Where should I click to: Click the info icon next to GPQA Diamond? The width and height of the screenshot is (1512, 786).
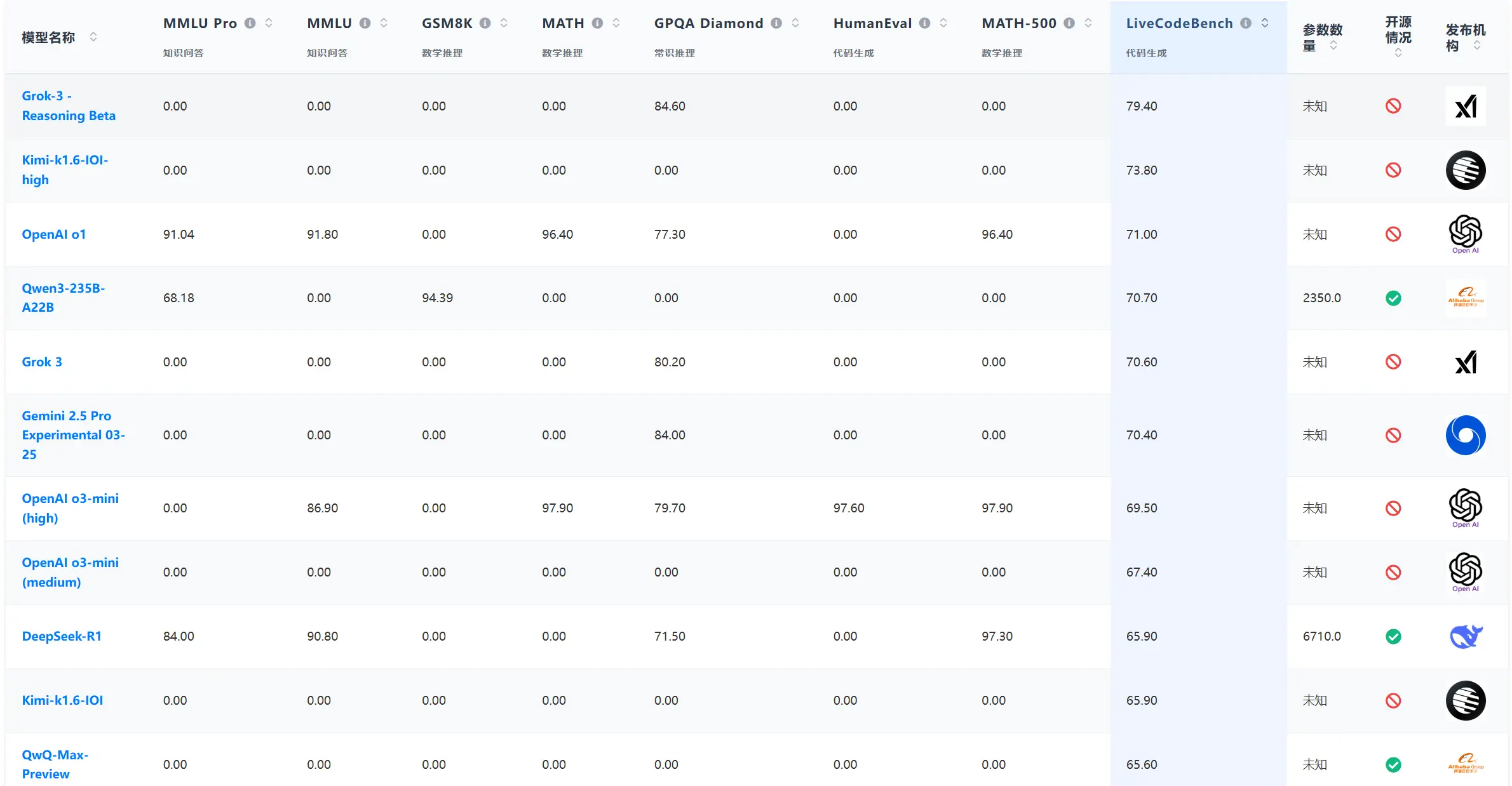(x=776, y=23)
